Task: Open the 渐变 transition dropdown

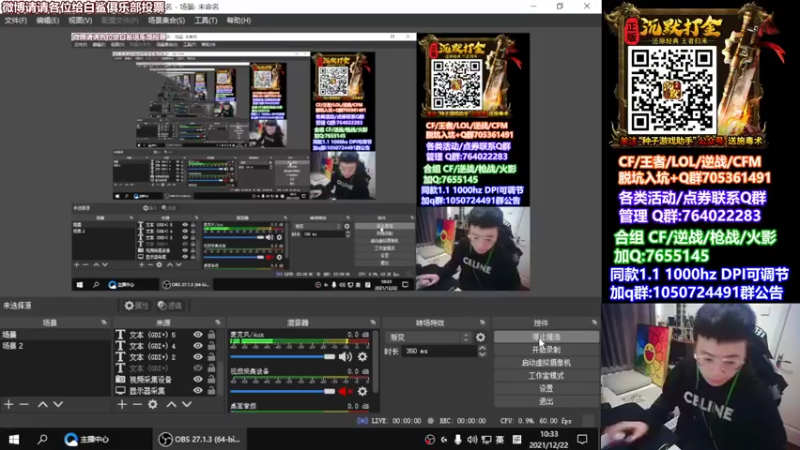Action: click(x=429, y=337)
